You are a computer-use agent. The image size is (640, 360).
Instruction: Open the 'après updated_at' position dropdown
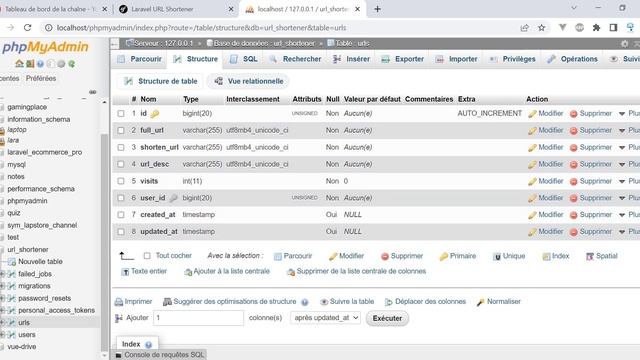[325, 318]
